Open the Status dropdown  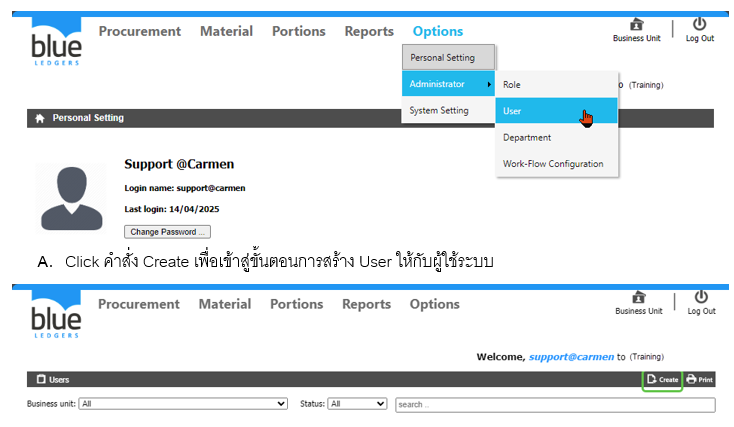[x=357, y=404]
